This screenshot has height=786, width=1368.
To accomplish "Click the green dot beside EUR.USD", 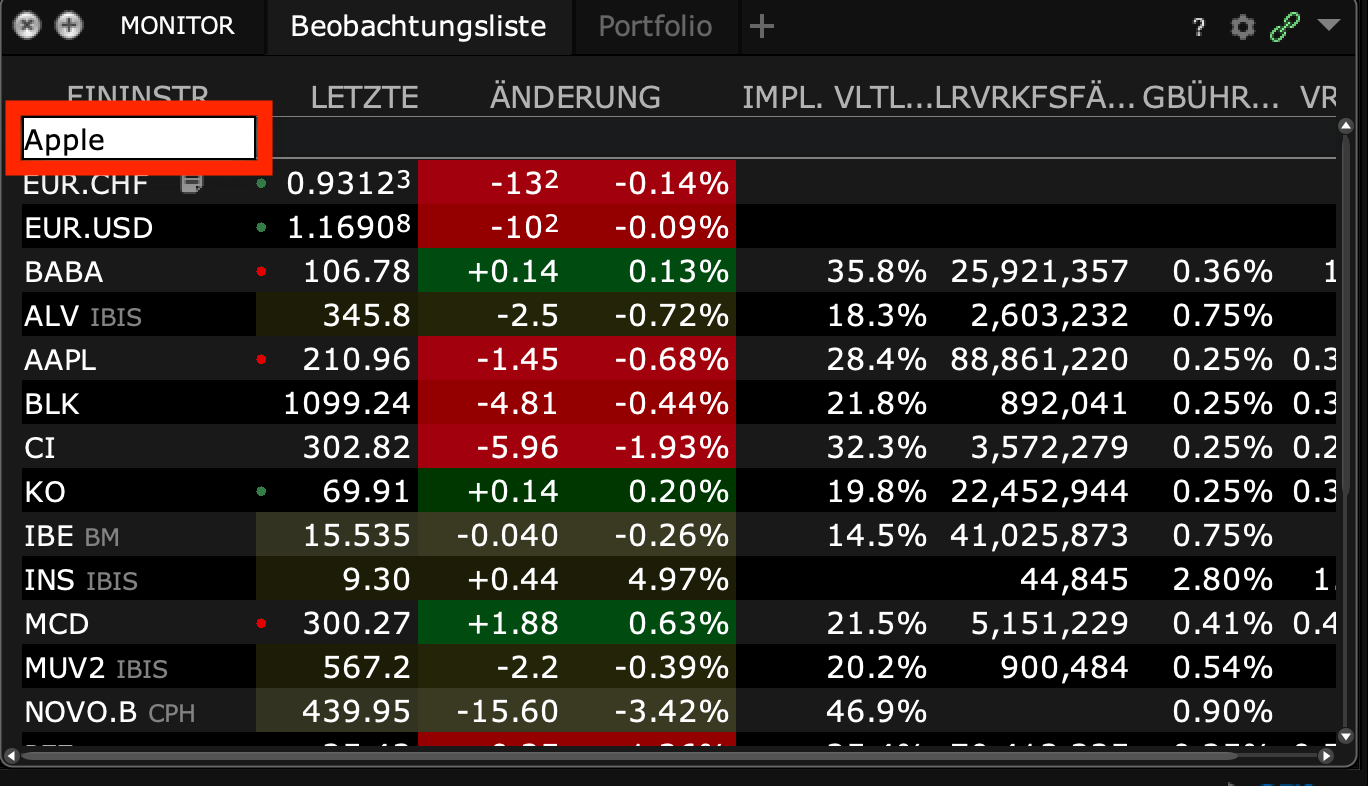I will [261, 226].
